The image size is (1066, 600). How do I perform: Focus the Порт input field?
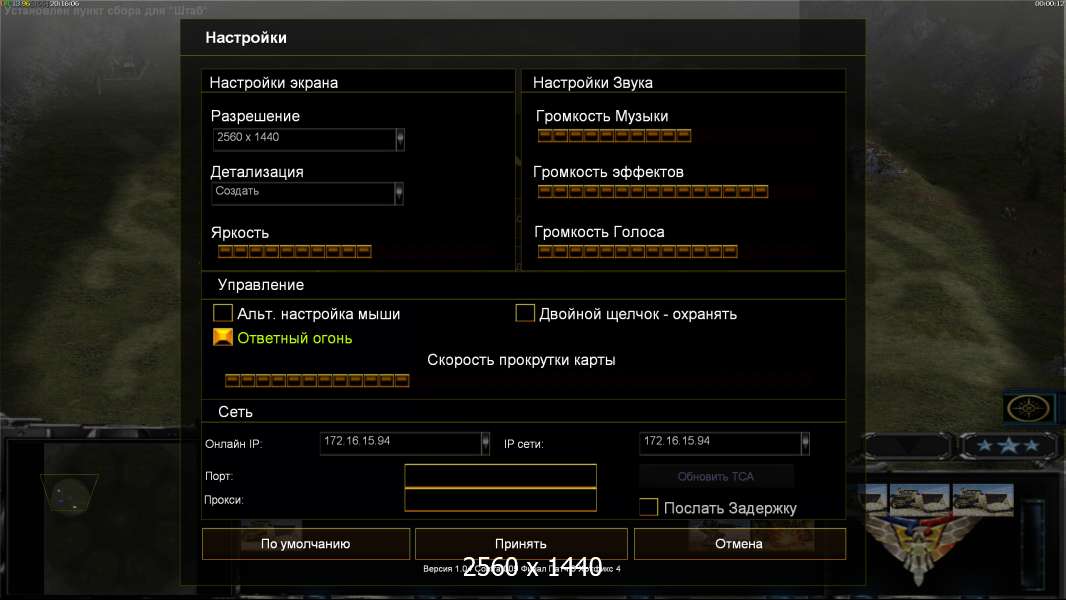(500, 476)
